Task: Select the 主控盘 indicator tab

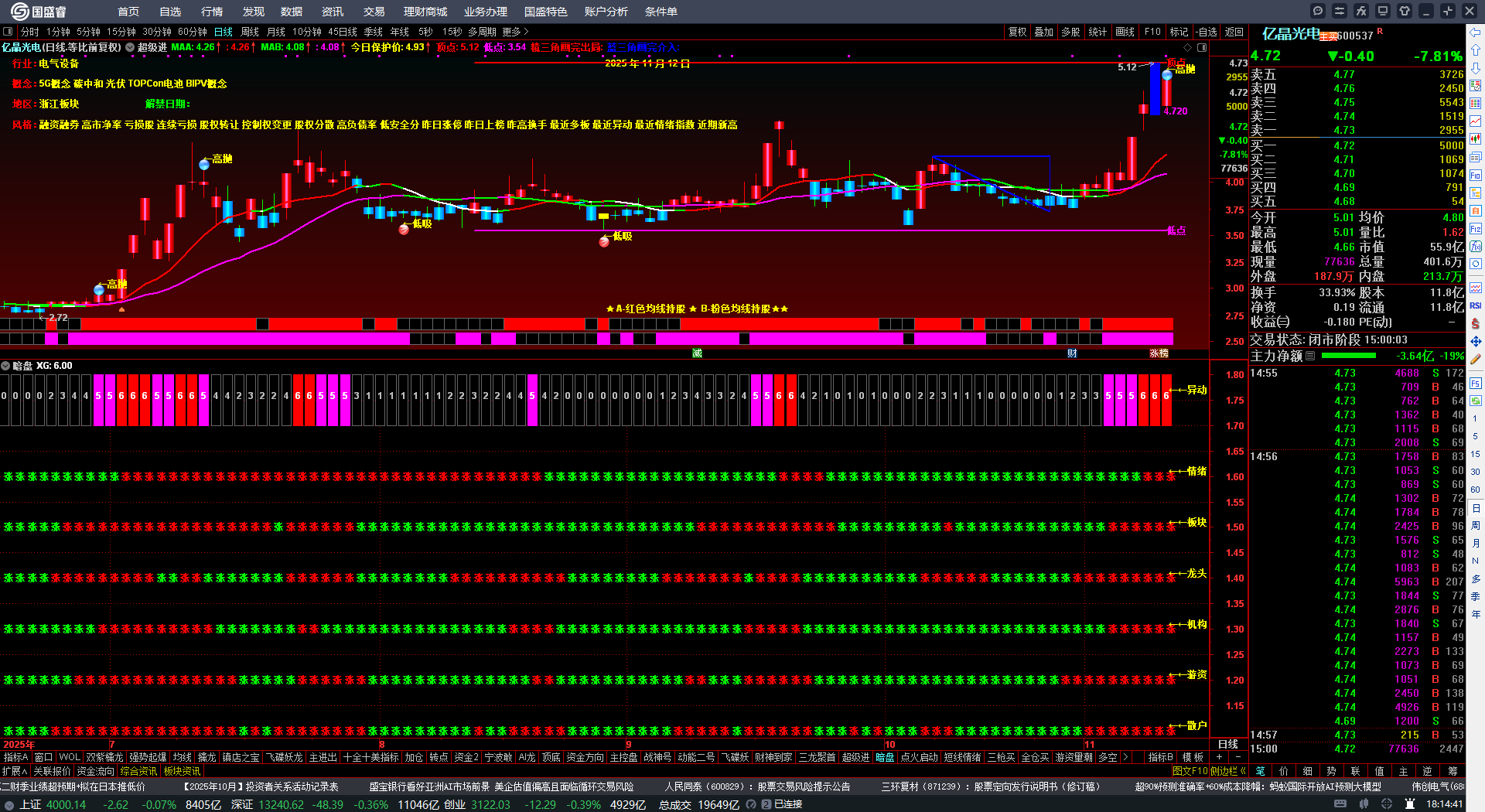Action: [623, 757]
